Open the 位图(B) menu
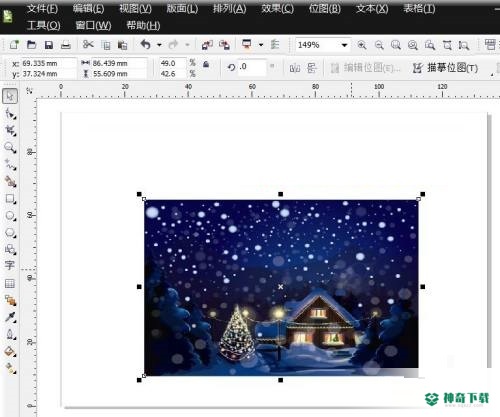Image resolution: width=500 pixels, height=417 pixels. tap(324, 9)
